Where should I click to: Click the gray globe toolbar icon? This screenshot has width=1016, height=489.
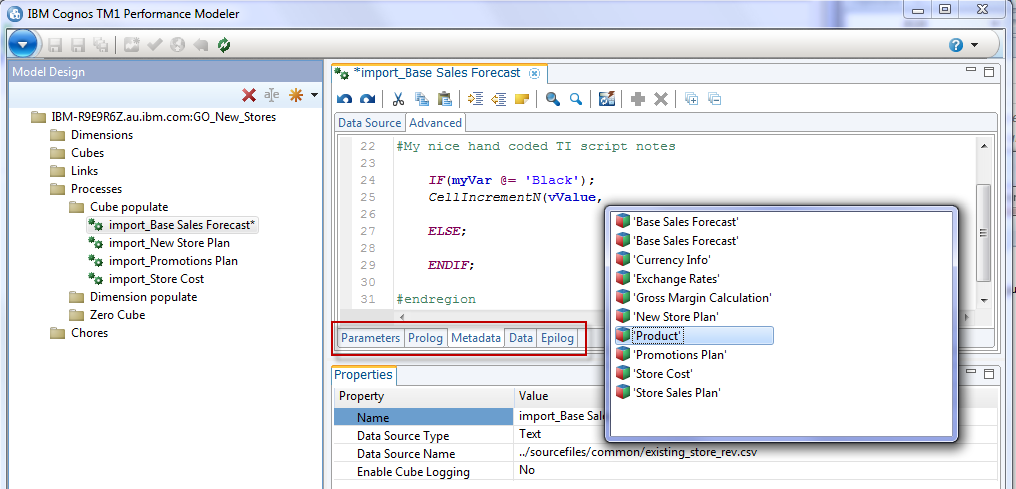click(x=178, y=45)
